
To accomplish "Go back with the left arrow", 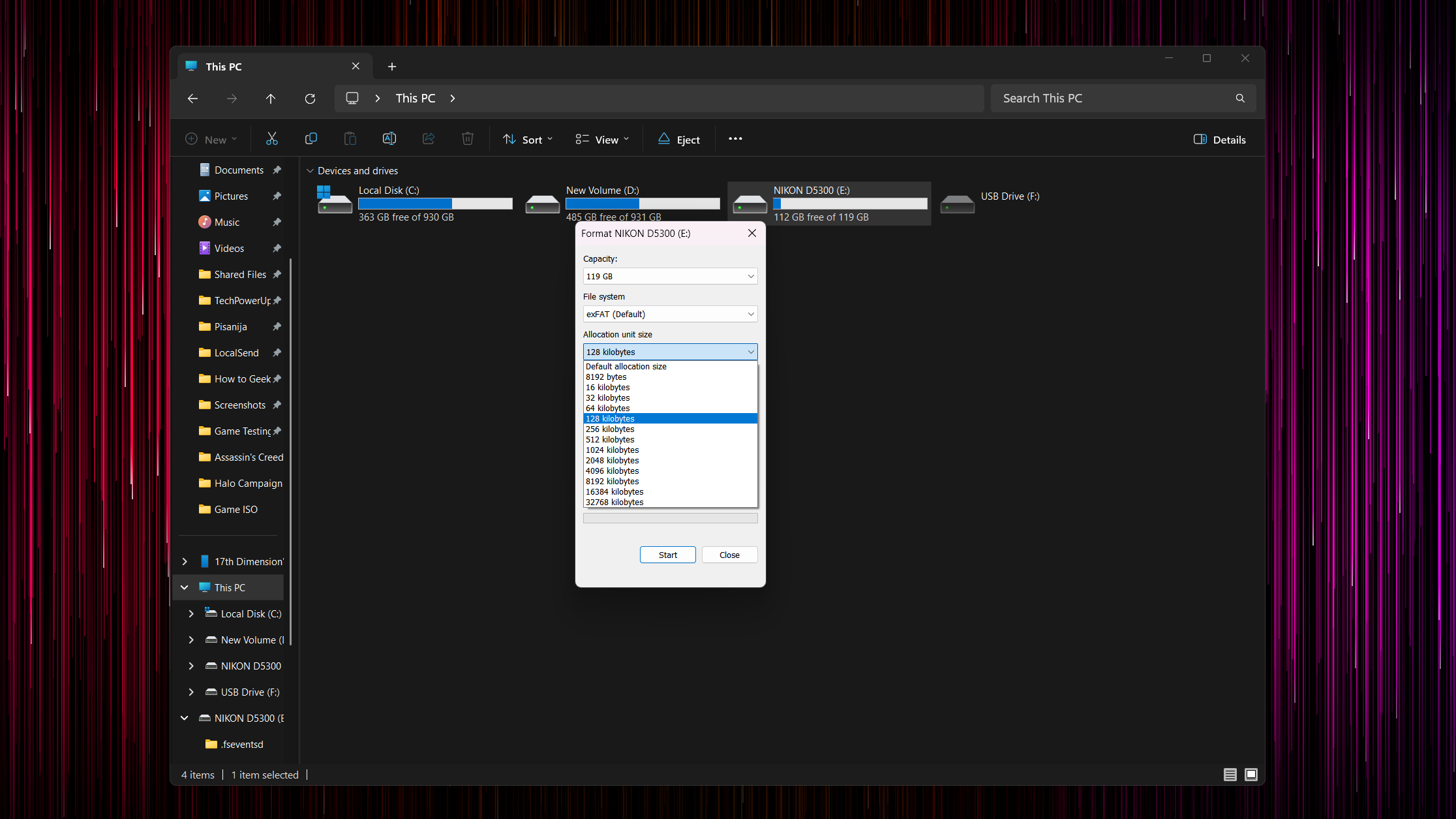I will tap(192, 99).
